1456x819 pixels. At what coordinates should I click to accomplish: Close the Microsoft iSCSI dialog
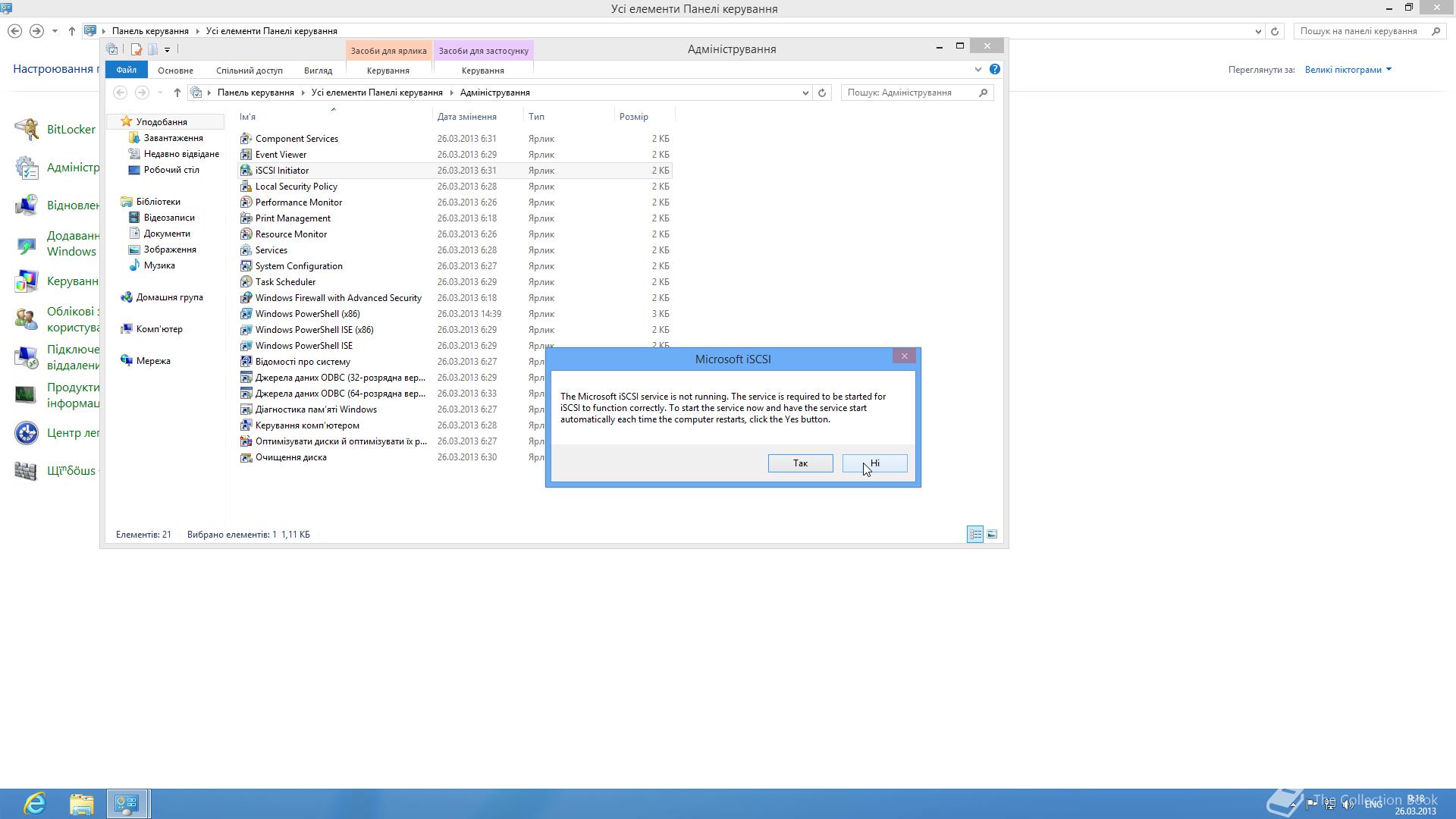click(x=904, y=356)
